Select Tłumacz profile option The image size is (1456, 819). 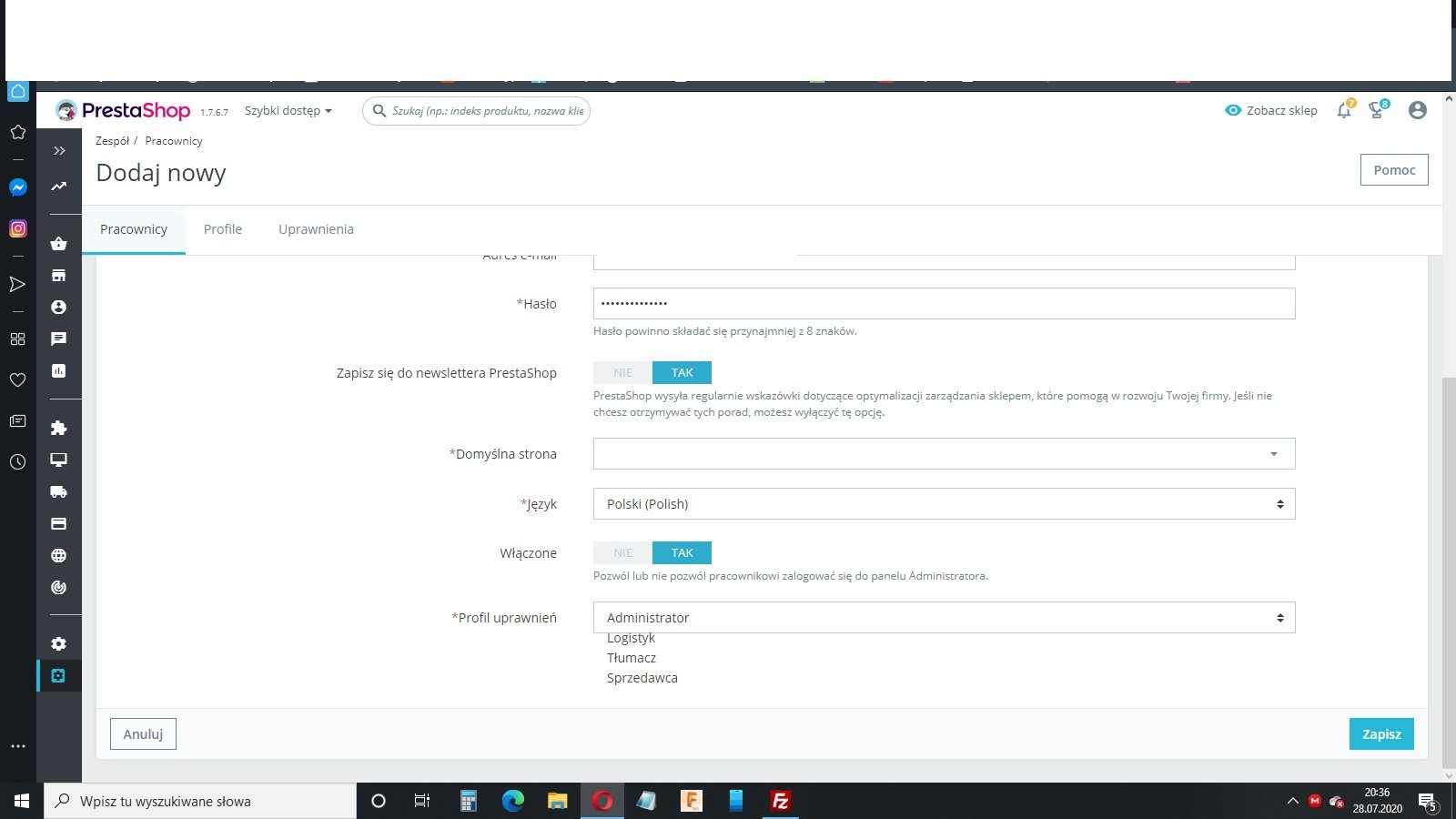pos(632,658)
